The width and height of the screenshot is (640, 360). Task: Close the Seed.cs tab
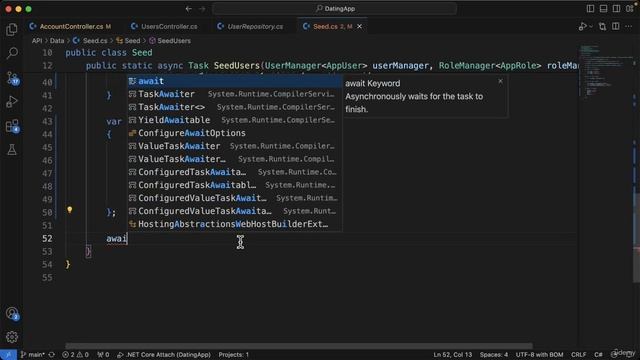360,27
